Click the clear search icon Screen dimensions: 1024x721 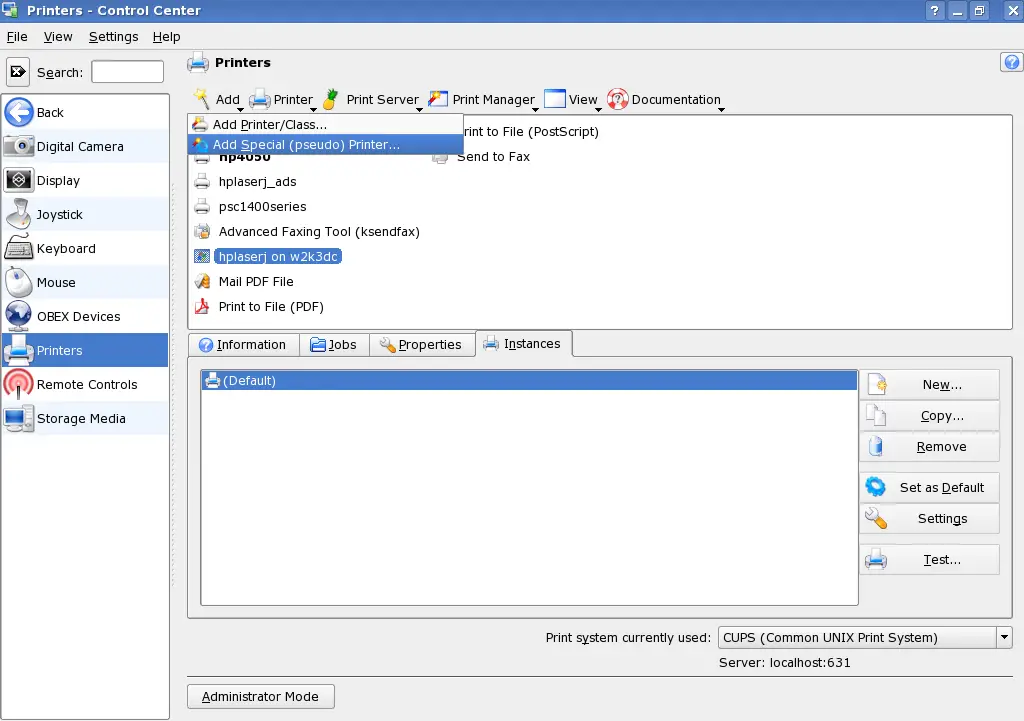(x=18, y=72)
